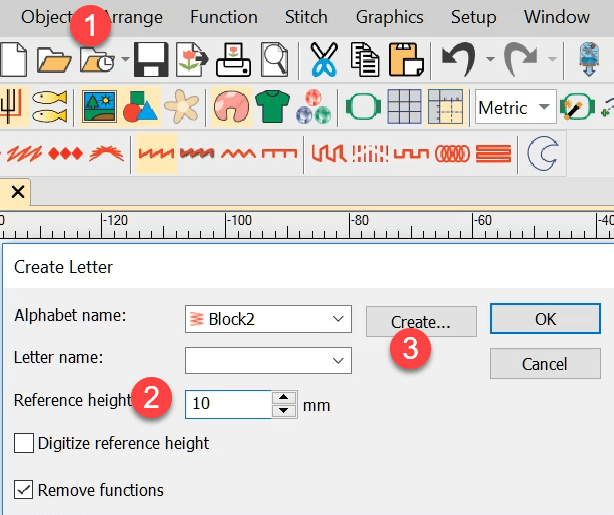Viewport: 614px width, 515px height.
Task: Click the Save floppy disk icon
Action: (150, 60)
